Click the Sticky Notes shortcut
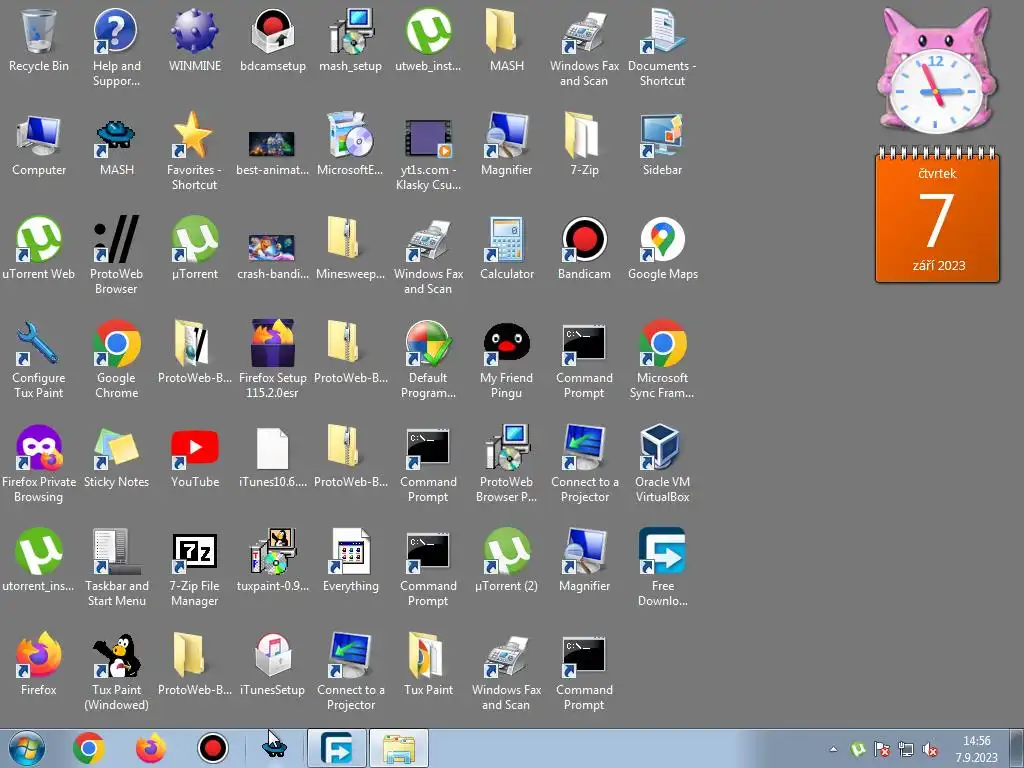Image resolution: width=1024 pixels, height=768 pixels. (116, 447)
